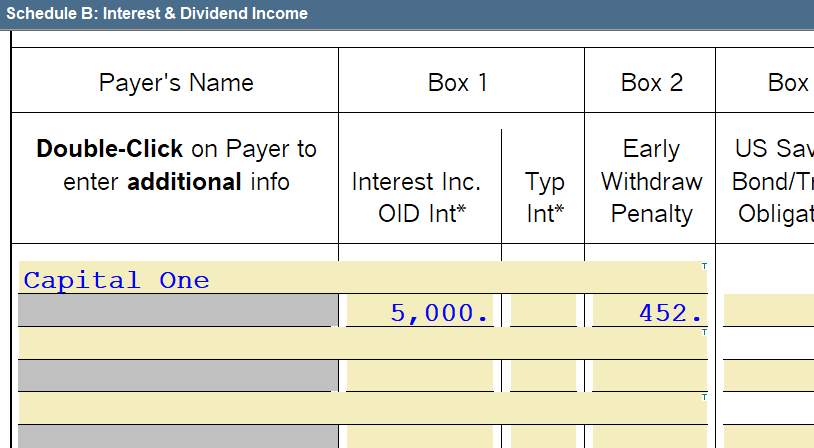
Task: Click the Payer's Name column header
Action: click(176, 82)
